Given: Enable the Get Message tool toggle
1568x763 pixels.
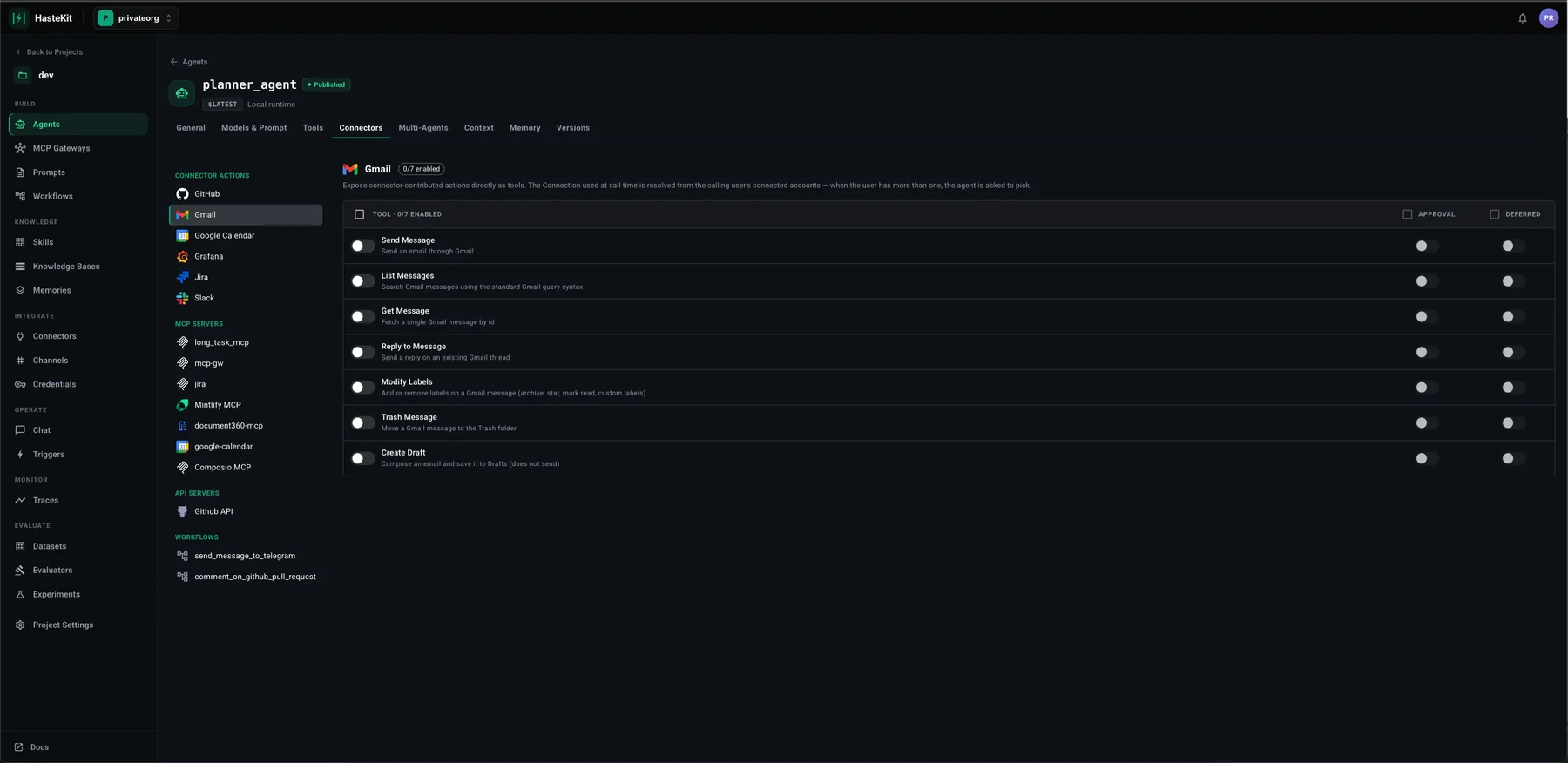Looking at the screenshot, I should point(362,317).
